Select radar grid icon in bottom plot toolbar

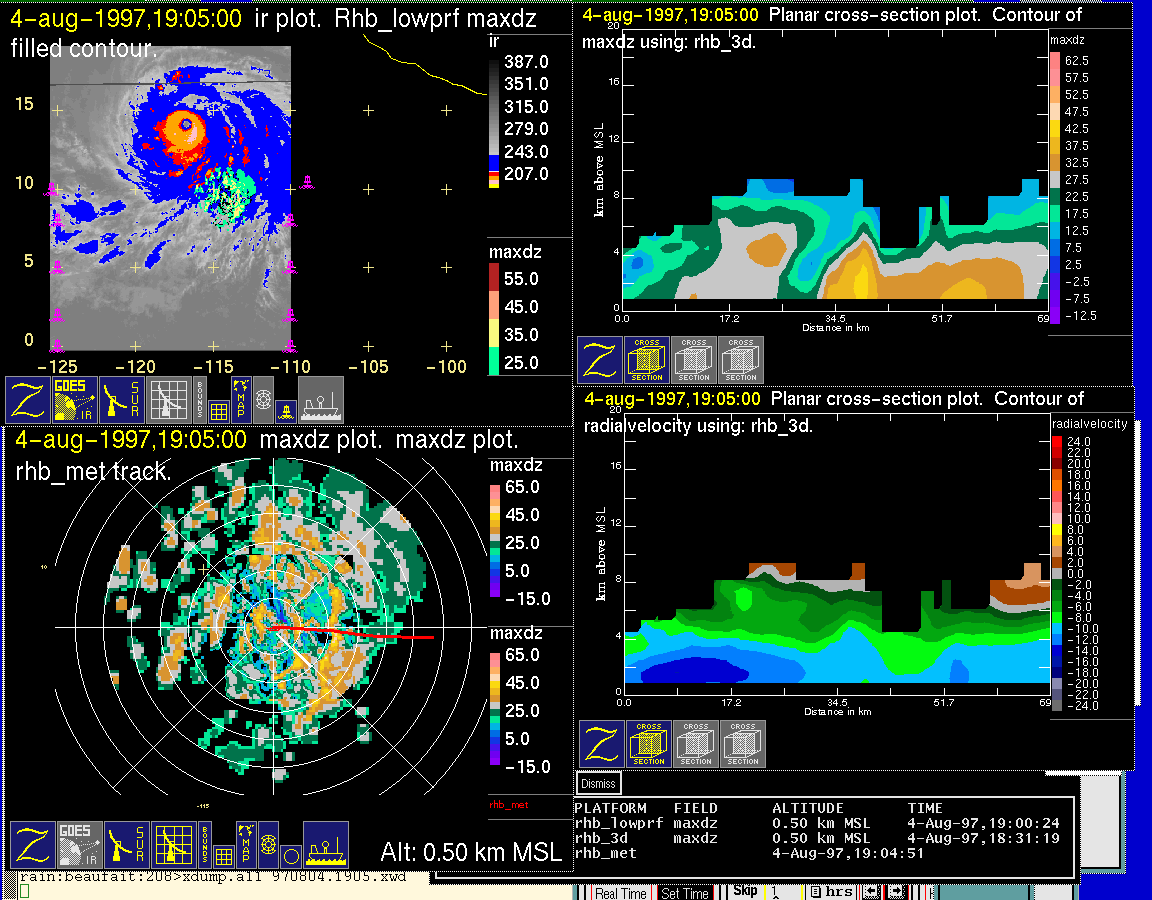(x=171, y=845)
